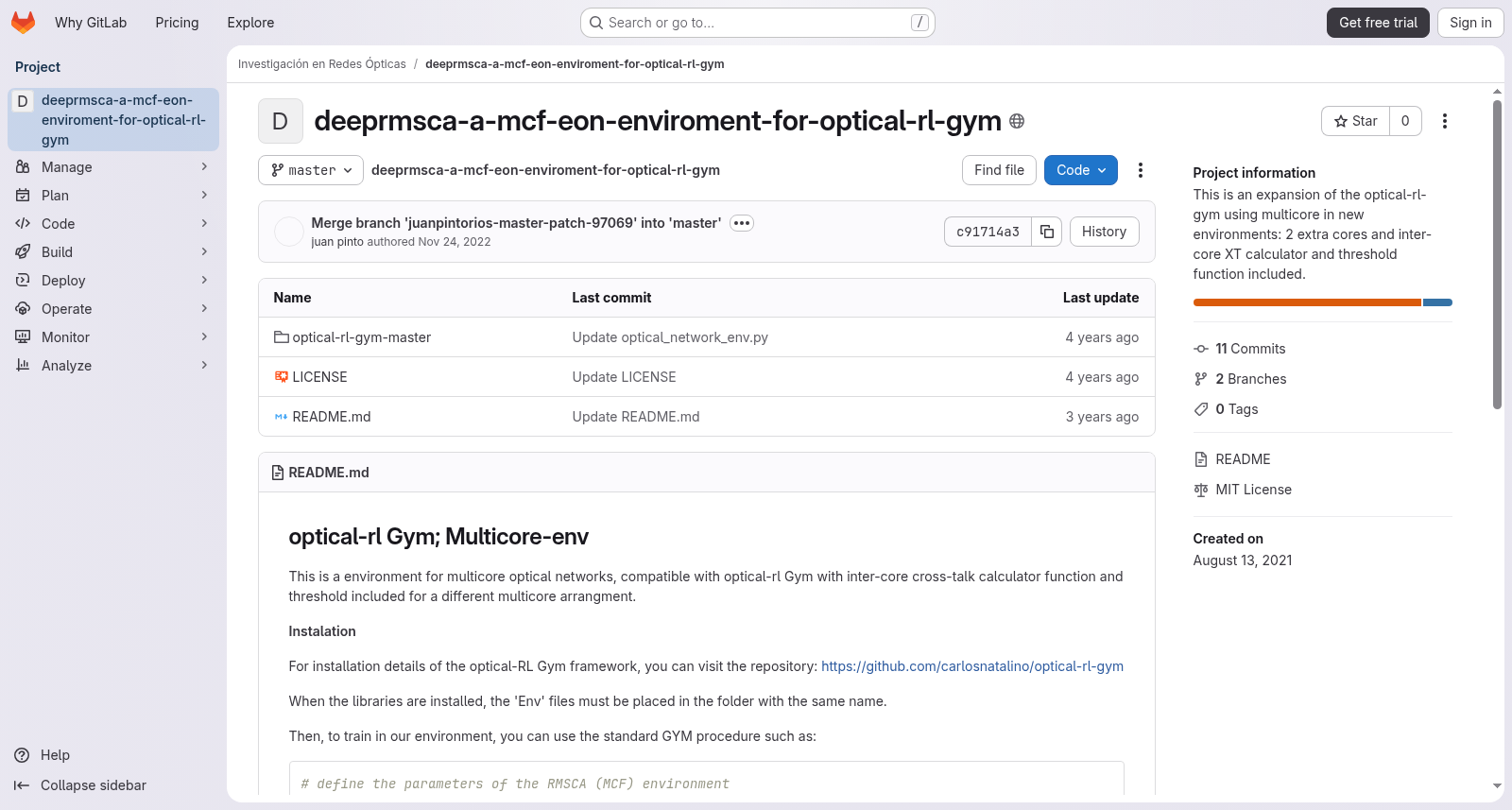The image size is (1512, 810).
Task: Open the carlosnatalino optical-rl-gym GitHub link
Action: pyautogui.click(x=972, y=666)
